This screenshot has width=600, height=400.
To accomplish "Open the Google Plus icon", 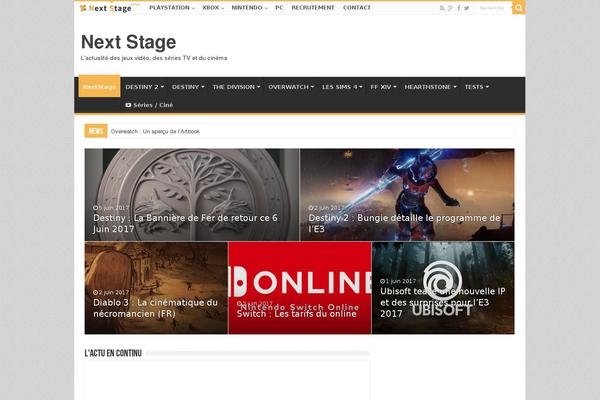I will [451, 8].
